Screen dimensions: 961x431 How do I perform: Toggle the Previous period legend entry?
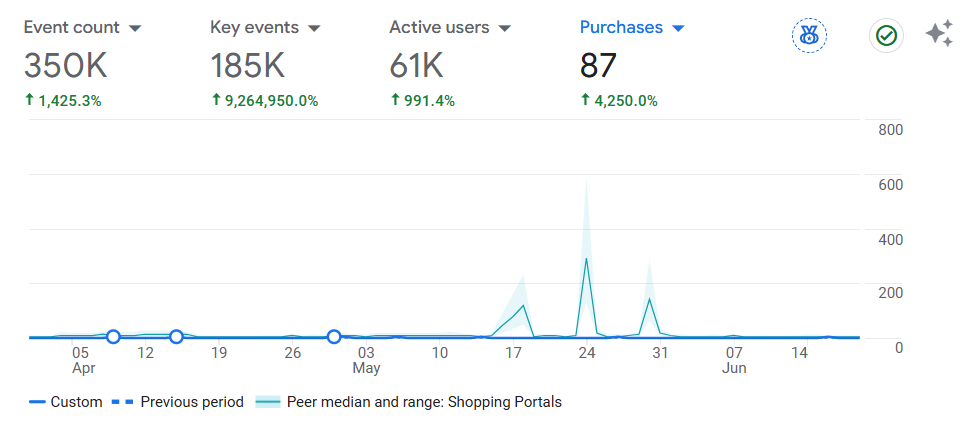[178, 402]
